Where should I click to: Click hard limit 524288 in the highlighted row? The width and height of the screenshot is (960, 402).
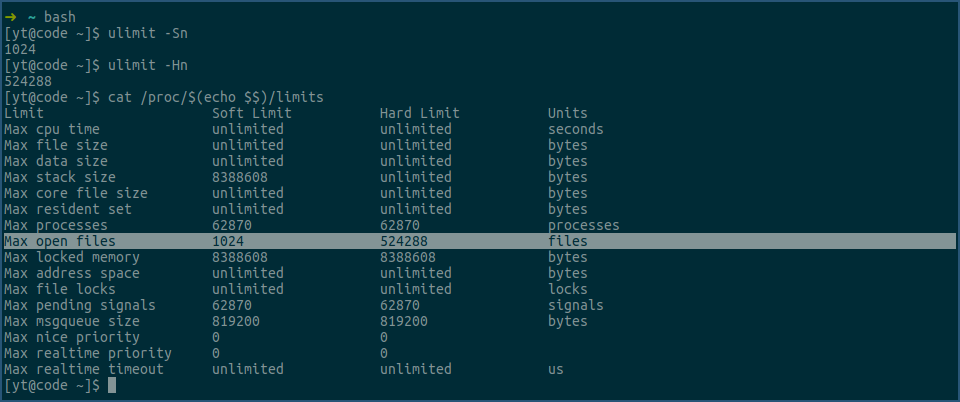click(x=408, y=241)
